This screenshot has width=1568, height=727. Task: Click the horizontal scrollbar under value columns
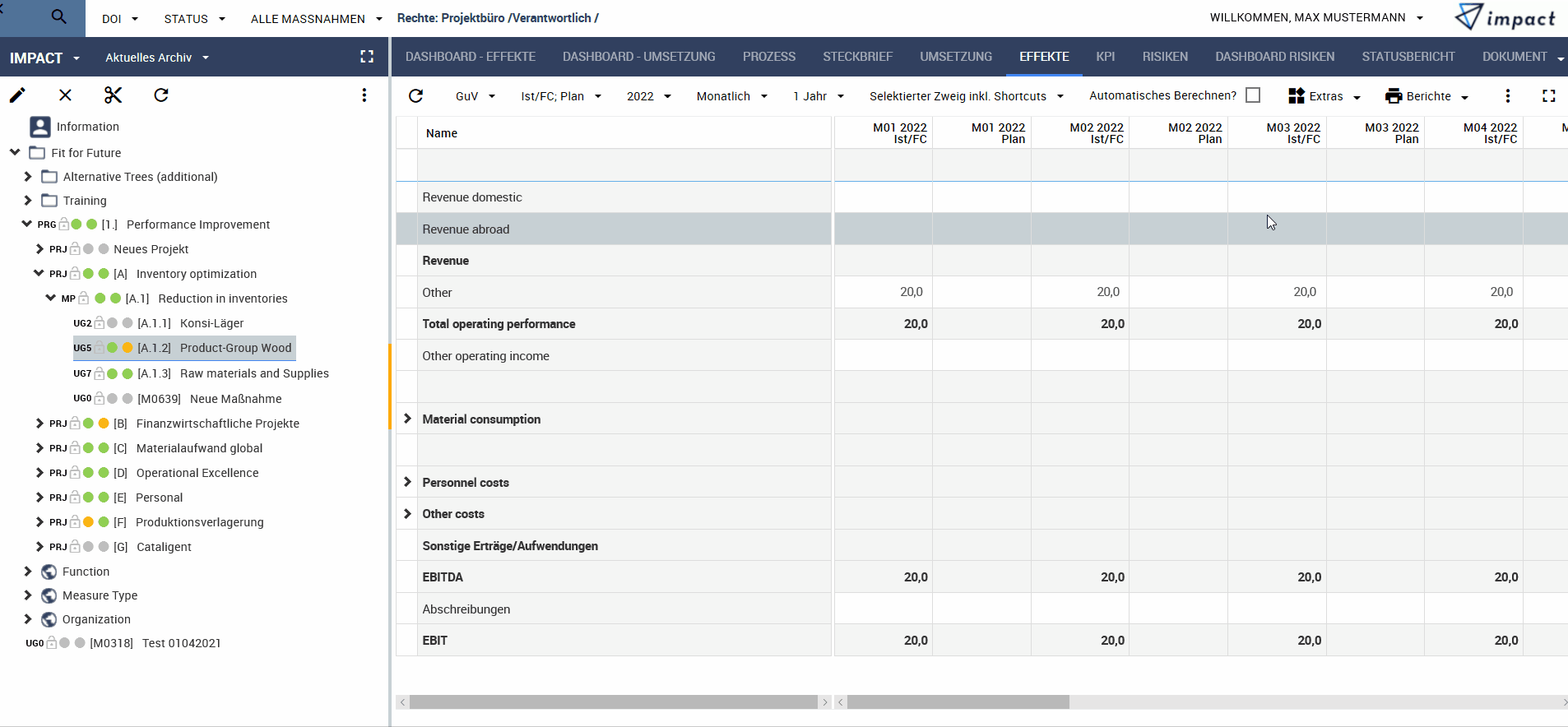(x=958, y=702)
